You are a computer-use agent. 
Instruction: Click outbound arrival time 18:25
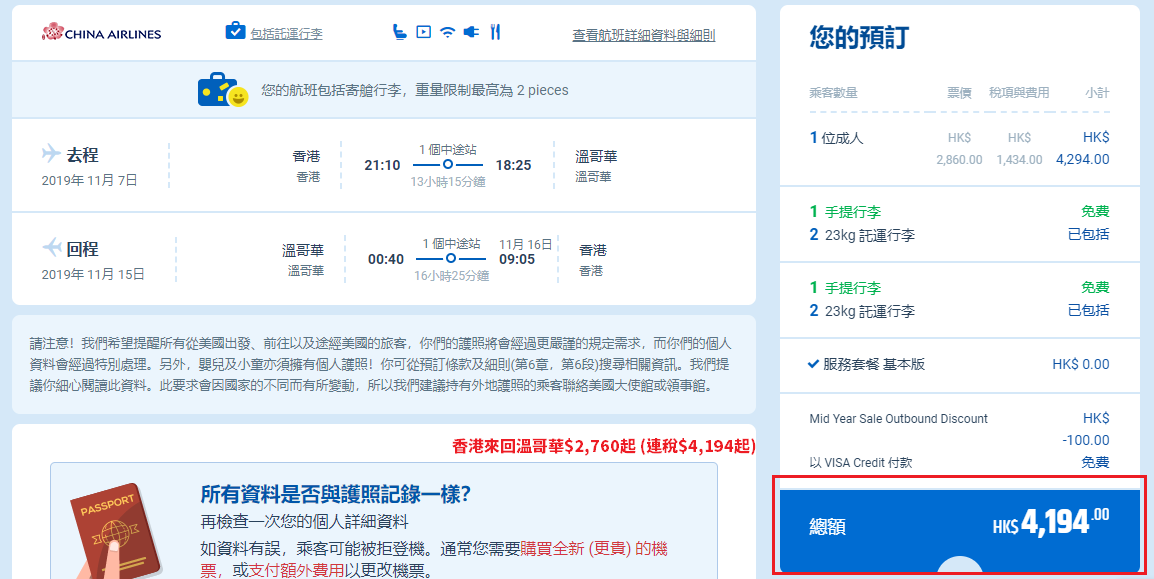(x=513, y=165)
